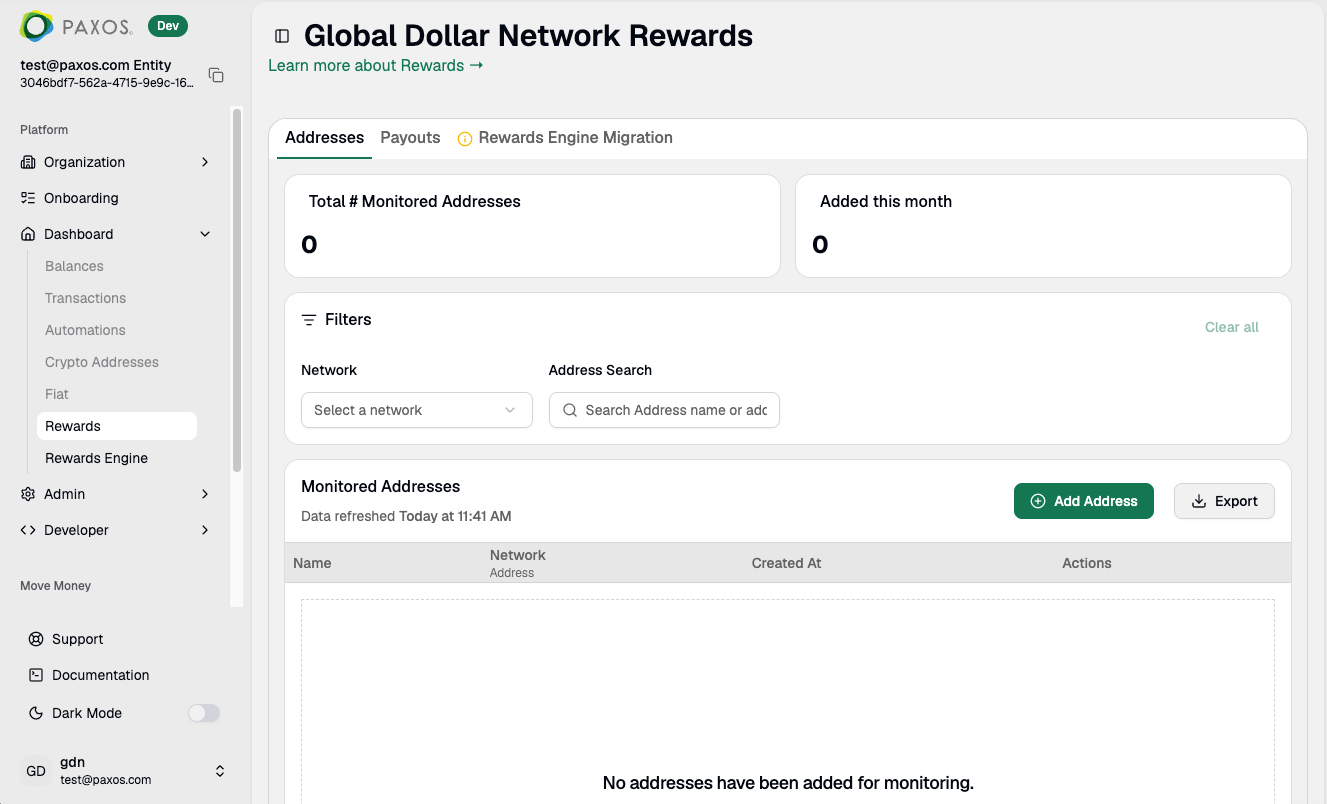1327x804 pixels.
Task: Expand the Developer section chevron
Action: 205,530
